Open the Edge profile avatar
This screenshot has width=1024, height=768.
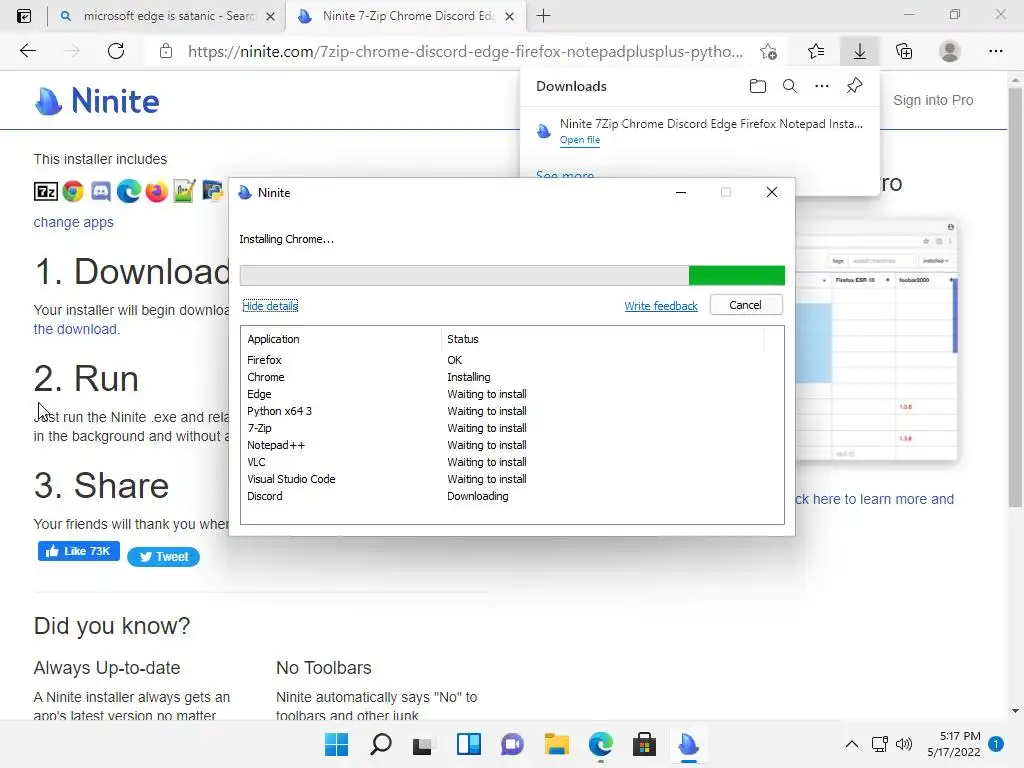pyautogui.click(x=950, y=51)
